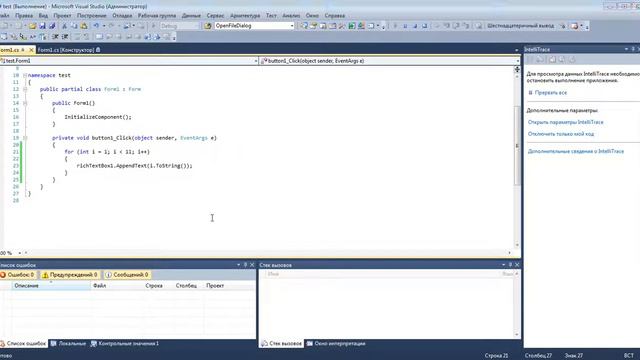The height and width of the screenshot is (360, 640).
Task: Sort error list by Файл column
Action: (x=117, y=286)
